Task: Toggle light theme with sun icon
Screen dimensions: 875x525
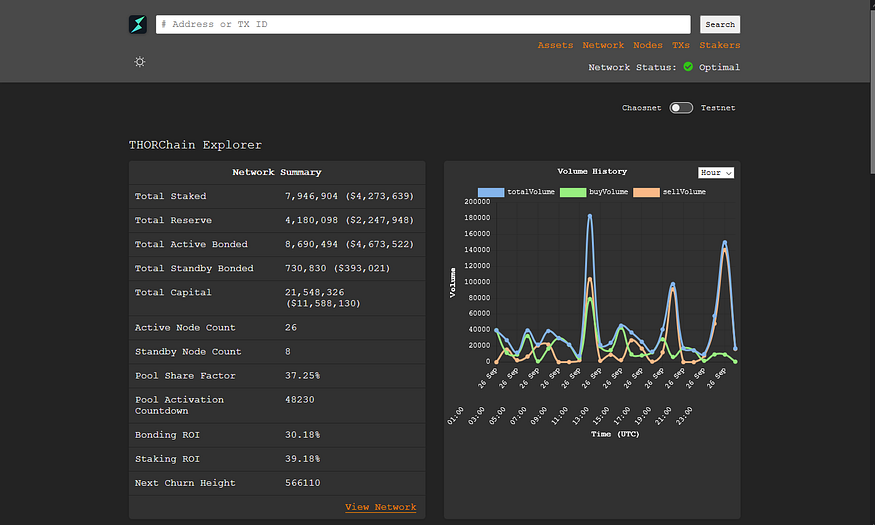Action: (x=140, y=62)
